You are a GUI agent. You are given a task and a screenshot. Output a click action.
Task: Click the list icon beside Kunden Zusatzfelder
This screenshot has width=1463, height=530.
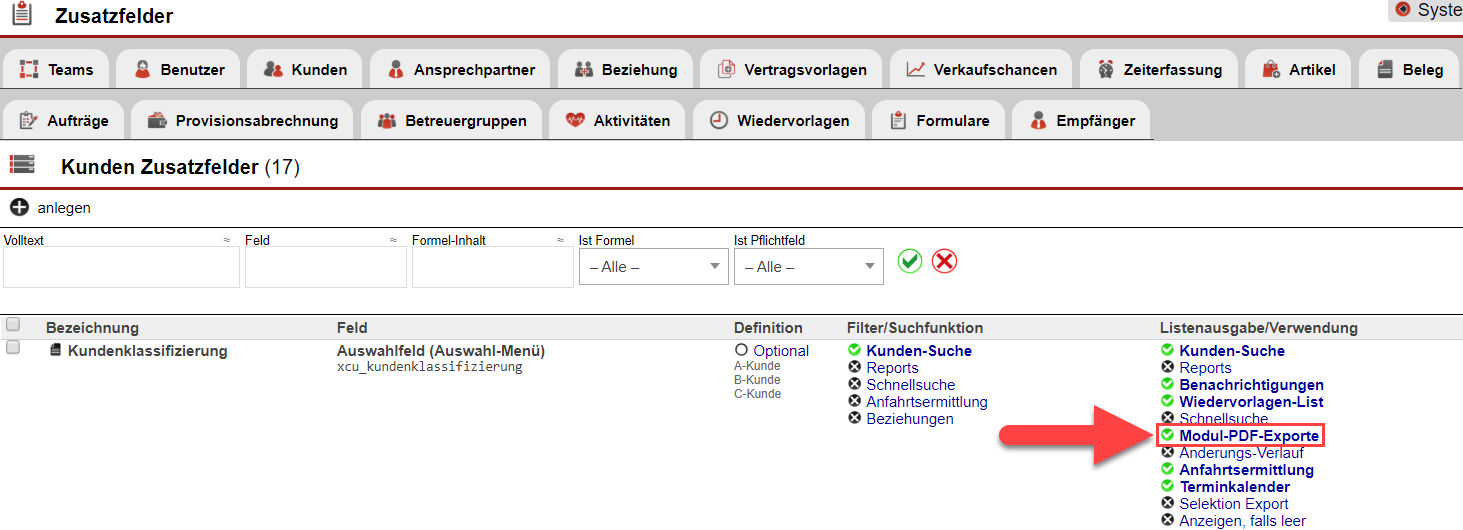pos(22,166)
